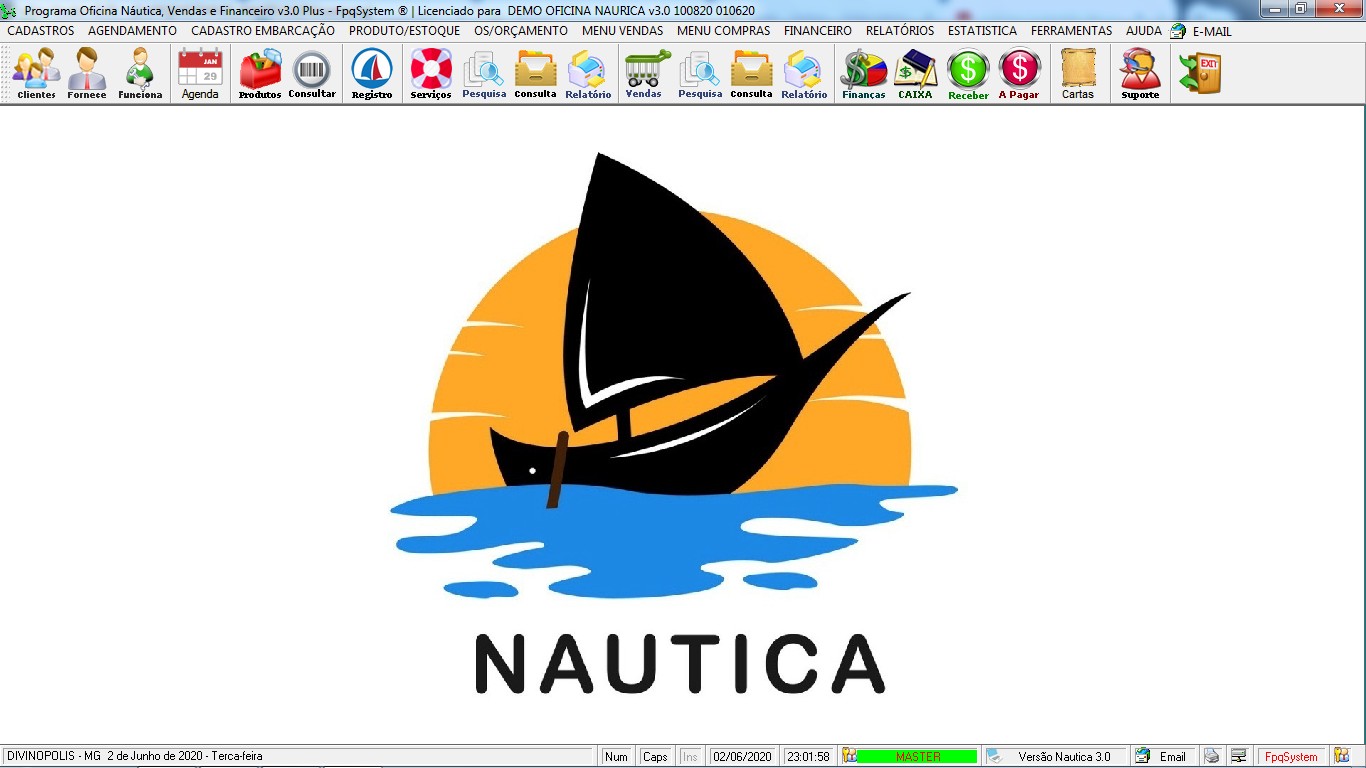Open the Suporte support icon
Screen dimensions: 1366x768
pos(1140,74)
